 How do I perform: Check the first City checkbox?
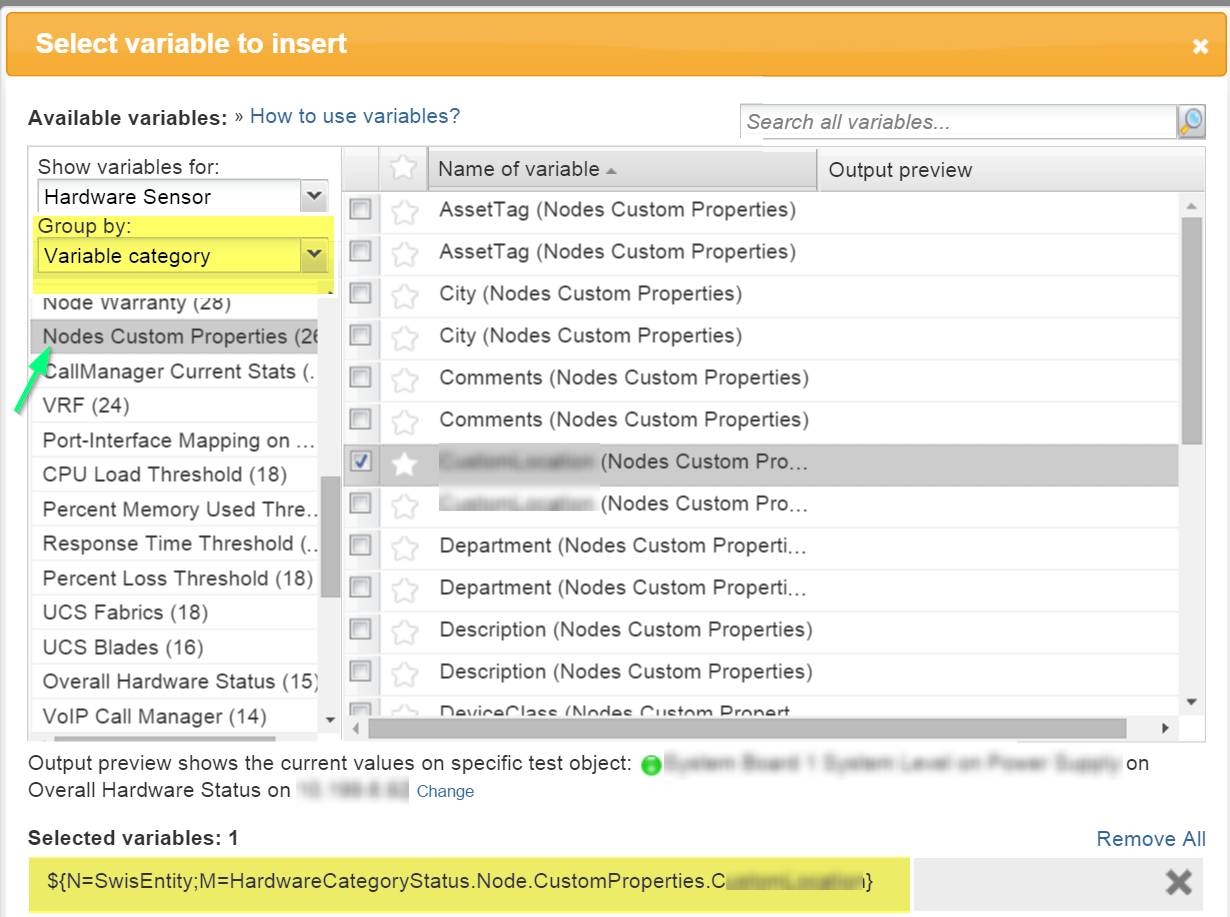pos(360,293)
